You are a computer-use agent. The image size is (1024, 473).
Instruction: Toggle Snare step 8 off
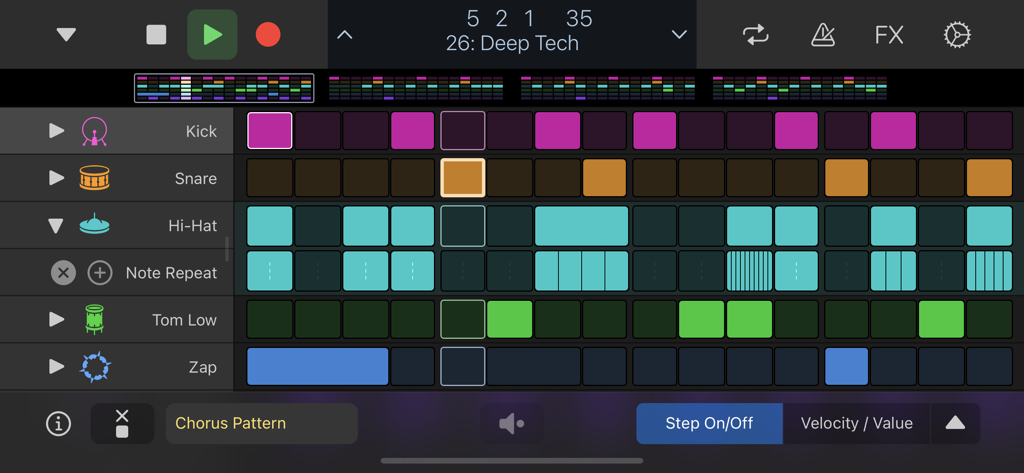[x=605, y=178]
